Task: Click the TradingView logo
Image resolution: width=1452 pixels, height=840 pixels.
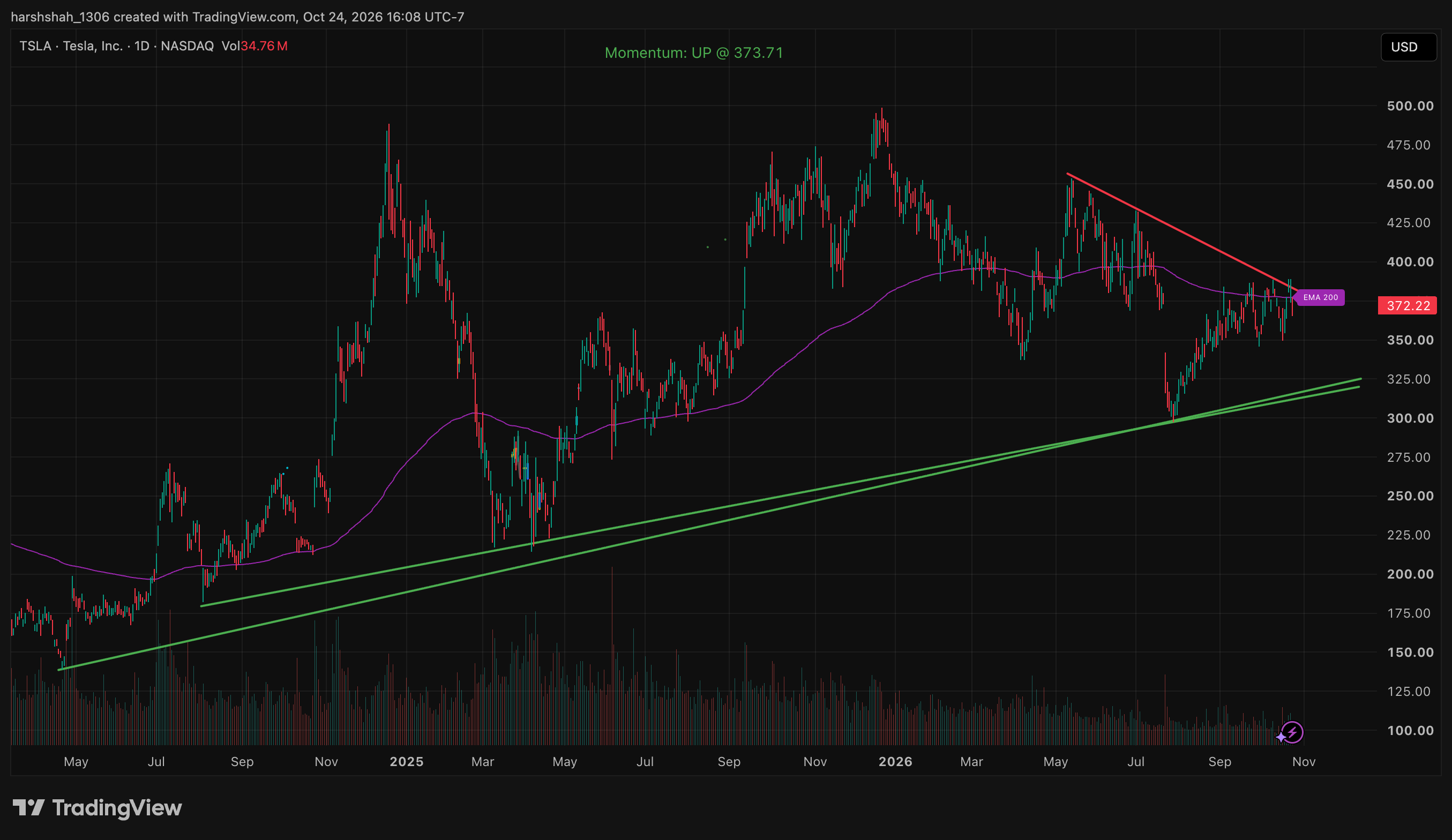Action: coord(98,808)
